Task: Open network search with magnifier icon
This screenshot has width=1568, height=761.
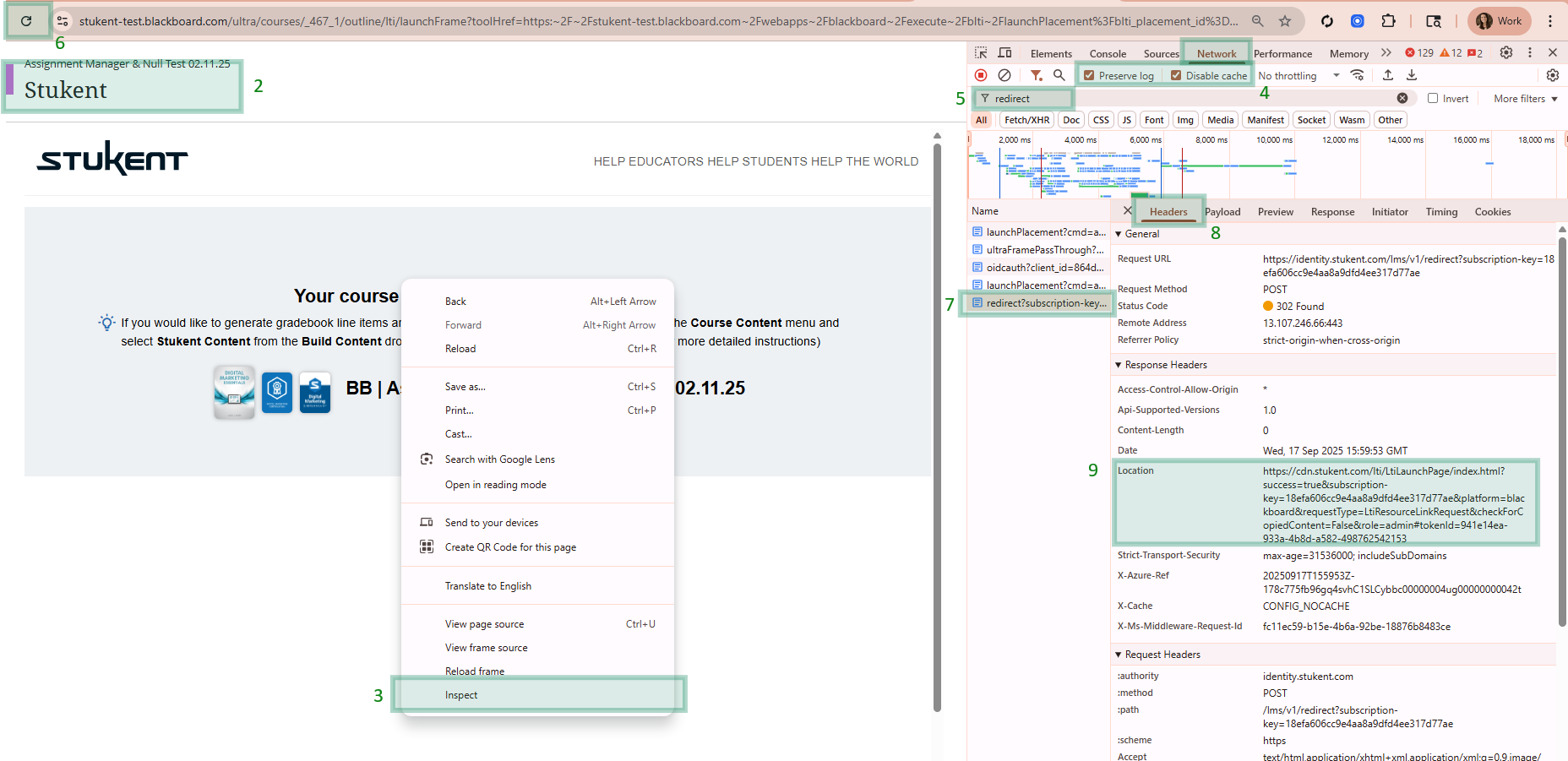Action: pyautogui.click(x=1059, y=75)
